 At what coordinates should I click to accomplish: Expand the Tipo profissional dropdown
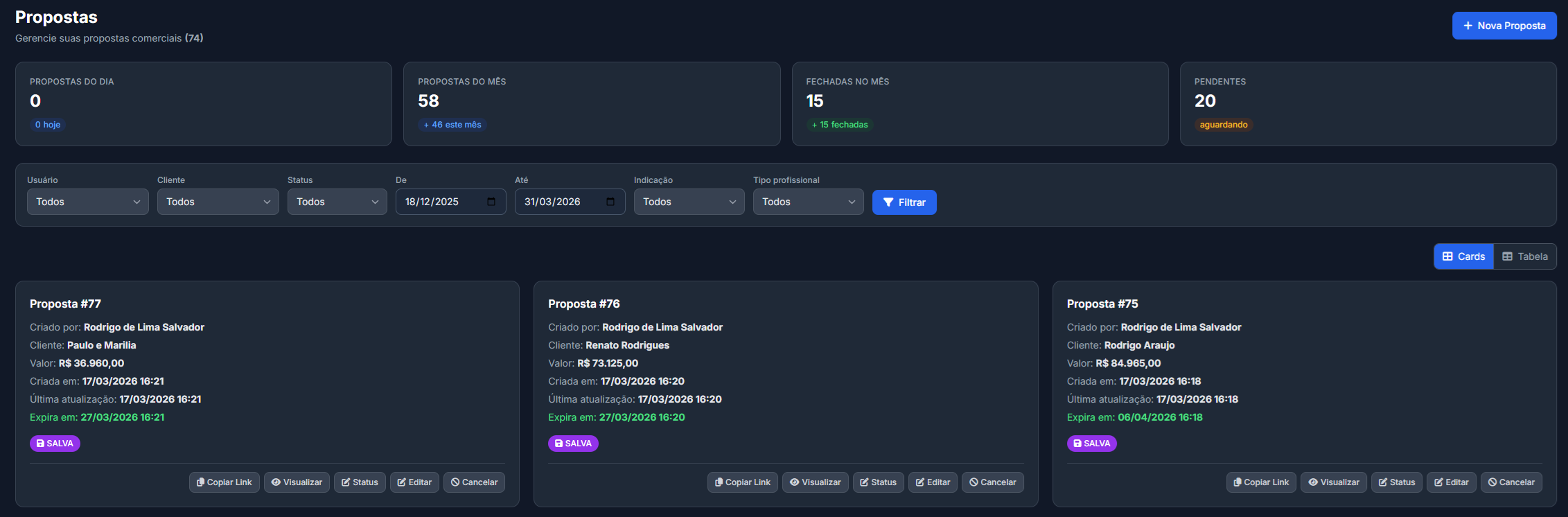coord(809,202)
